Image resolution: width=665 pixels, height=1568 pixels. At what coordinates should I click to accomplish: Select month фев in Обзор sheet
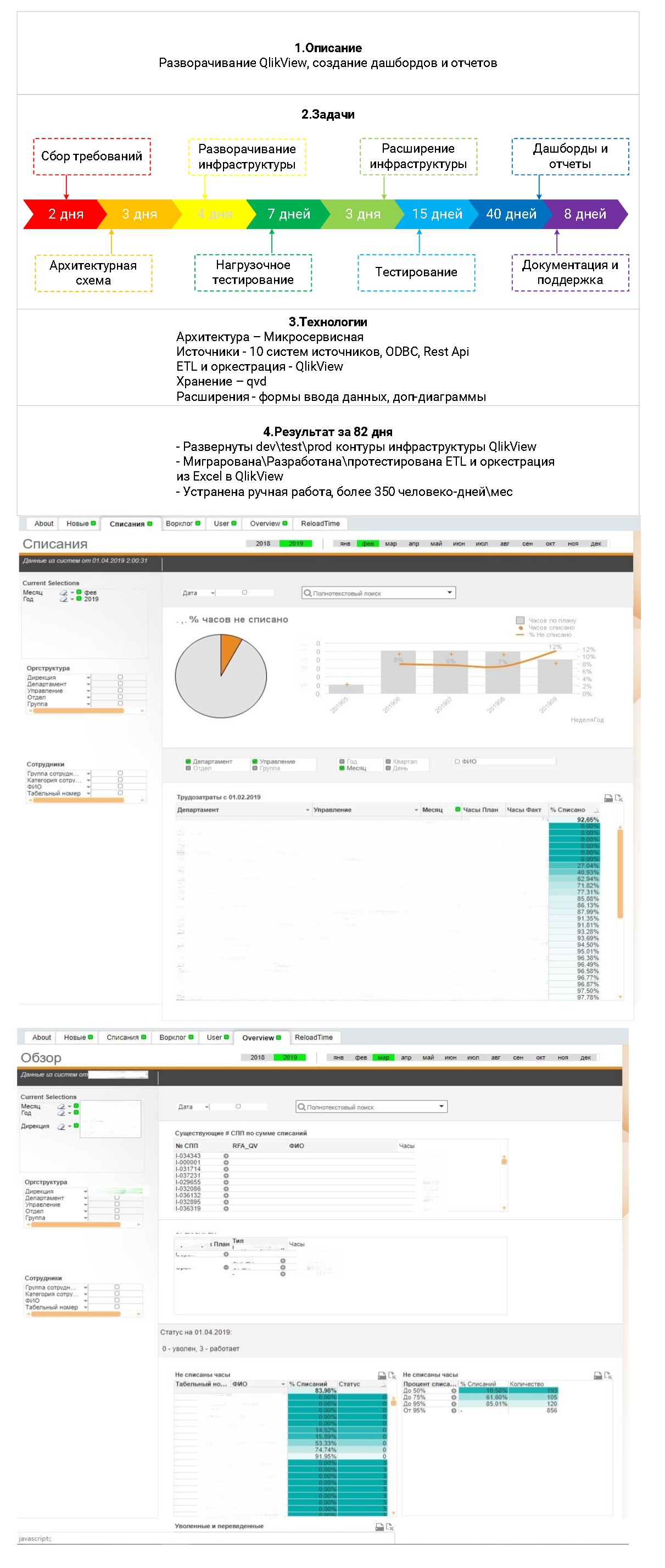coord(361,1057)
